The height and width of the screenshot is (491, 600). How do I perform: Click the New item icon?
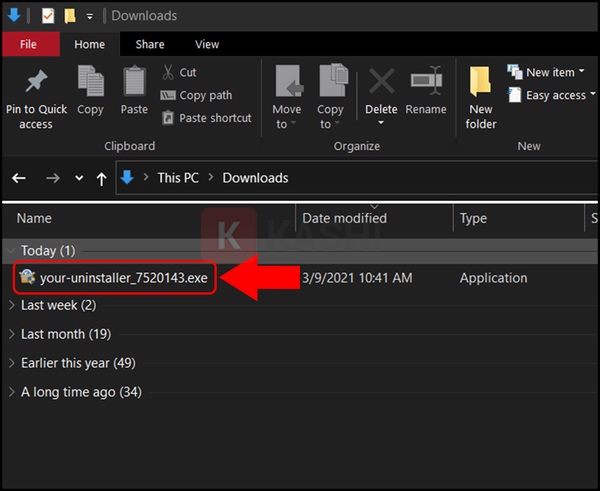point(515,72)
